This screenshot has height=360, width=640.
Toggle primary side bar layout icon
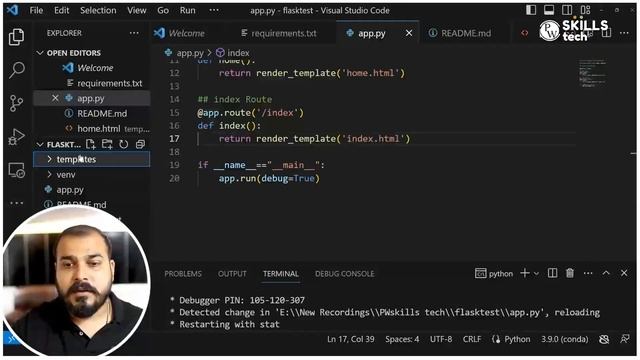click(x=531, y=10)
